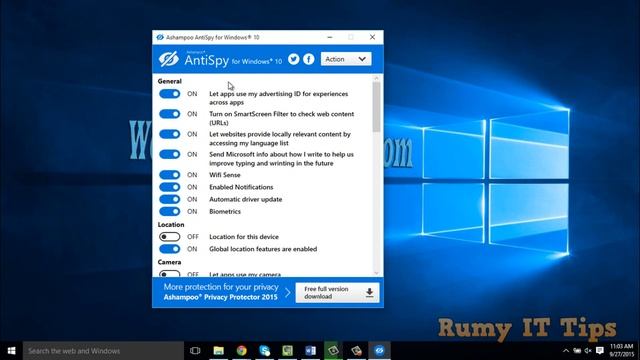
Task: Open File Explorer from the taskbar
Action: (219, 351)
